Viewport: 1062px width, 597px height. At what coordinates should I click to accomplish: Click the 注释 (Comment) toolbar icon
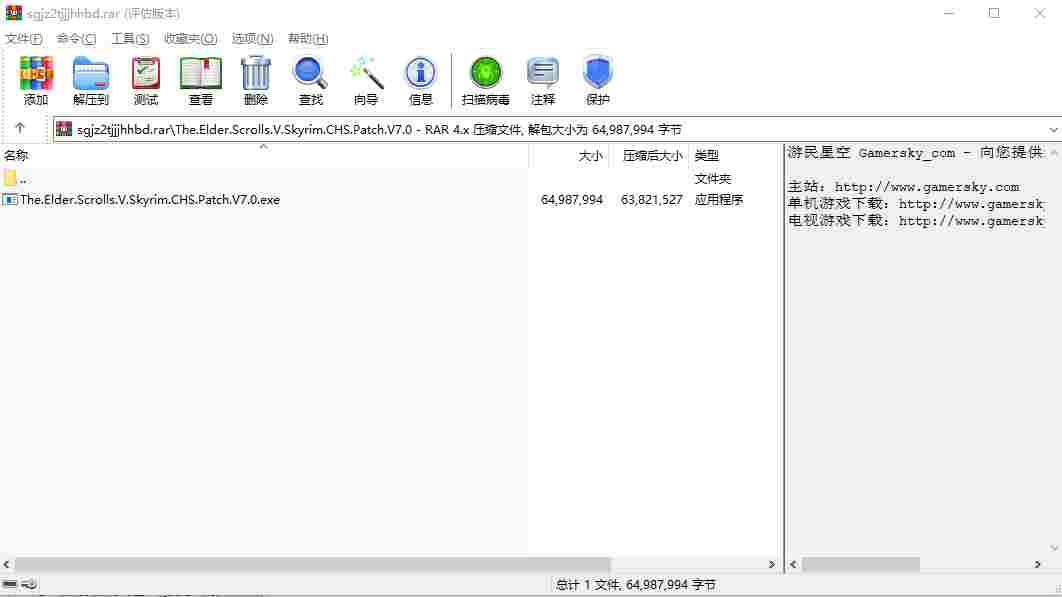point(543,73)
